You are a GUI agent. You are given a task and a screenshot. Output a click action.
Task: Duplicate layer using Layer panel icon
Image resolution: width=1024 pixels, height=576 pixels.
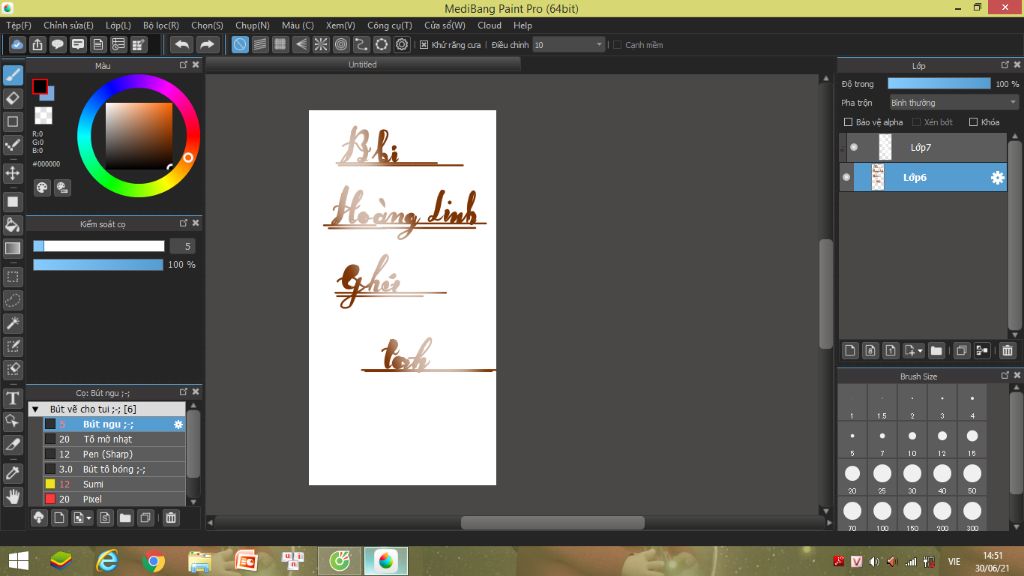pos(961,351)
